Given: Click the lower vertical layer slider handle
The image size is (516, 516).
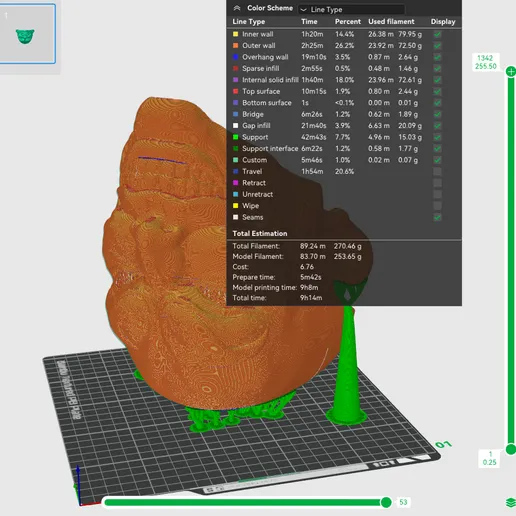Looking at the screenshot, I should tap(511, 449).
